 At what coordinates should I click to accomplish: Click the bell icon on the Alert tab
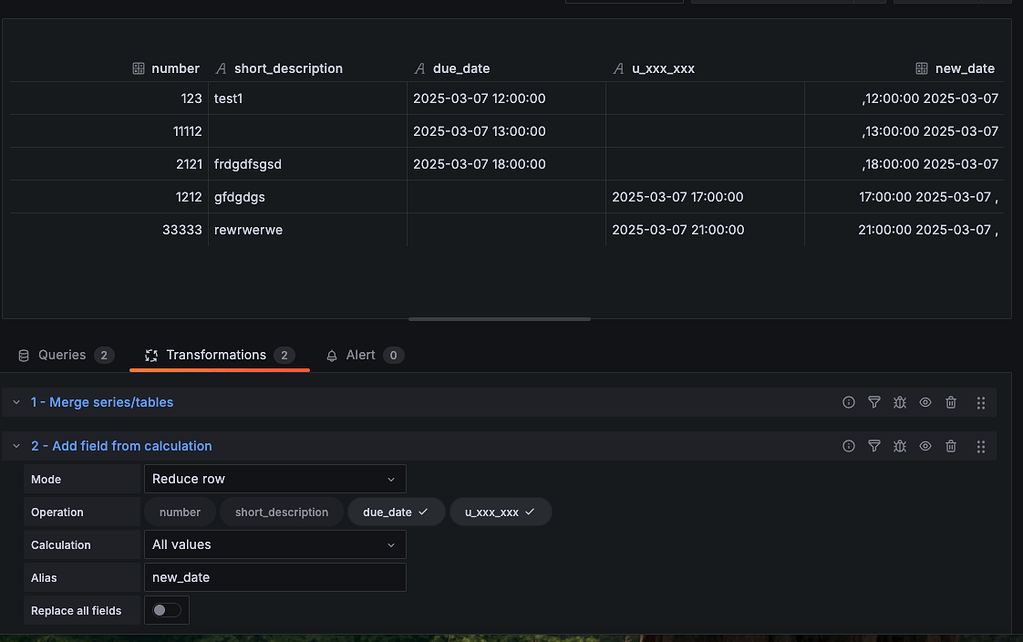[331, 355]
